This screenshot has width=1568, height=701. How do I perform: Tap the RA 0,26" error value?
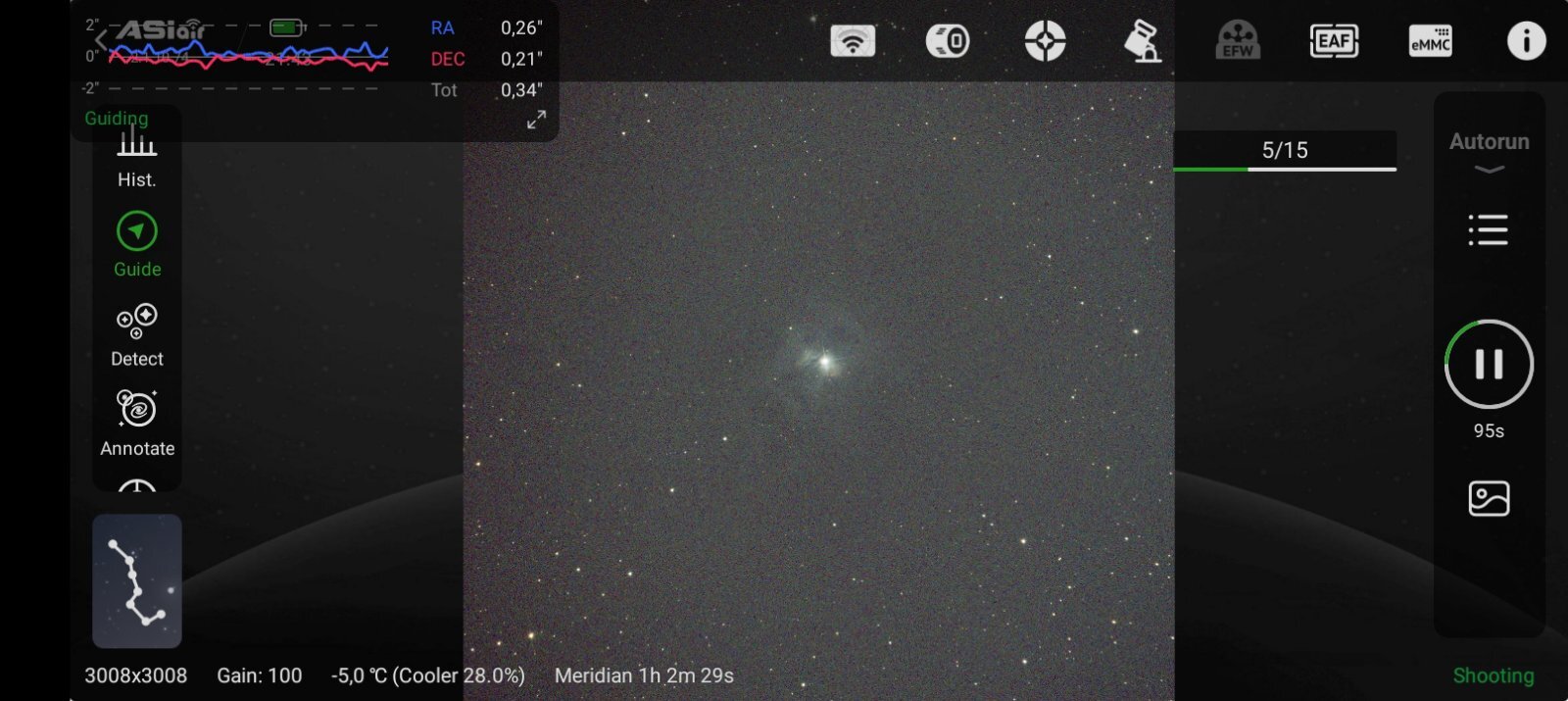point(521,27)
